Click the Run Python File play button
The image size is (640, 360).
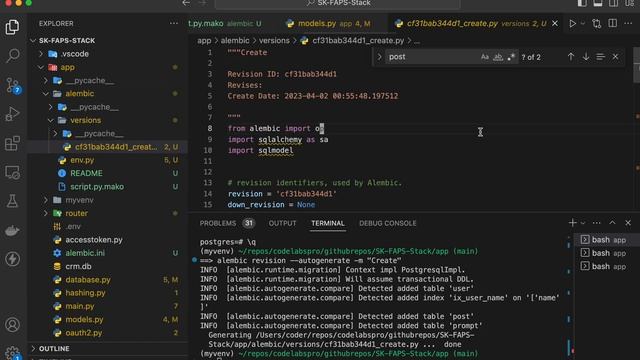[573, 24]
